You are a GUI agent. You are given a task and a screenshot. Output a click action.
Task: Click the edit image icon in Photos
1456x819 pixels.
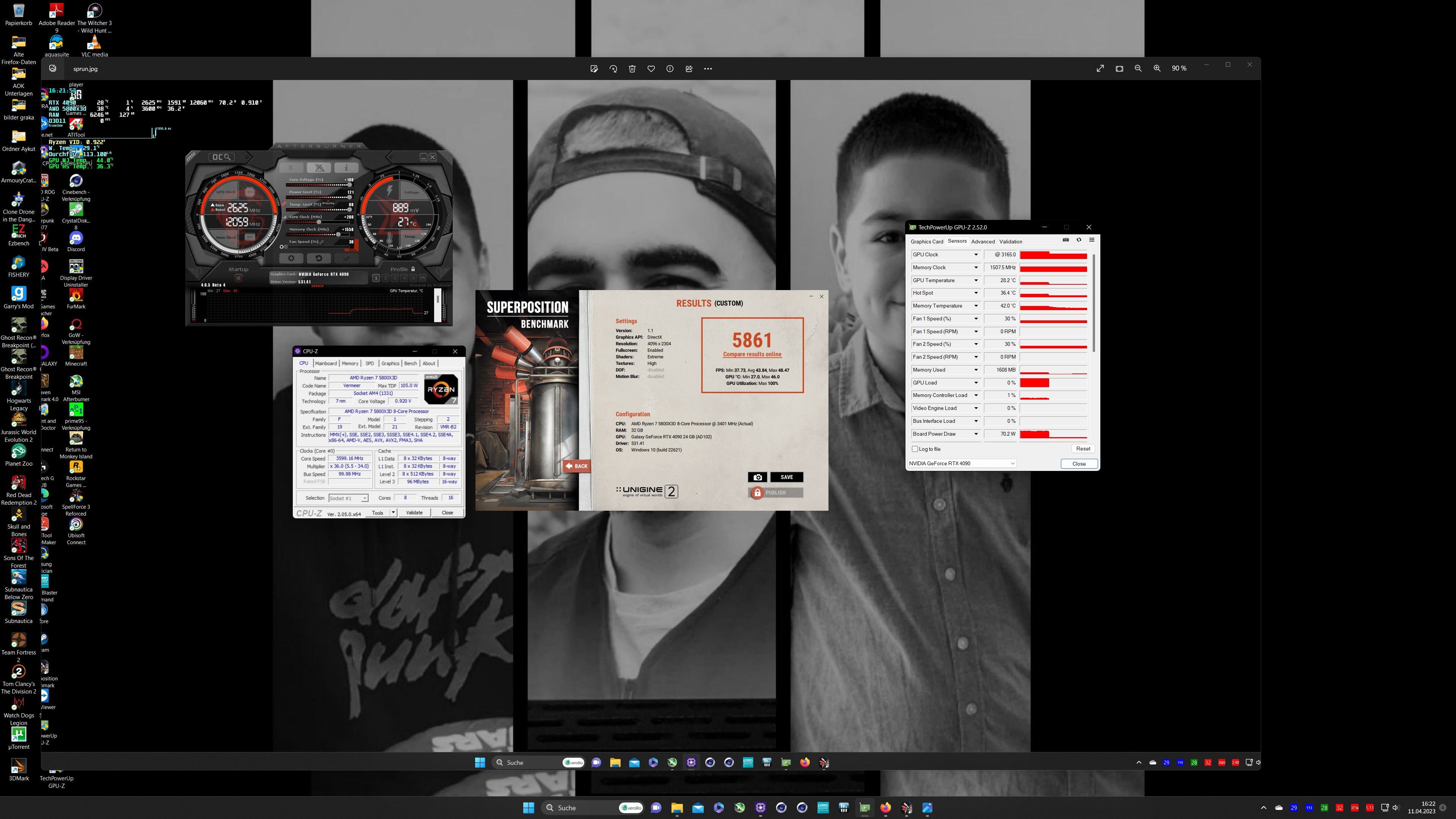tap(594, 68)
